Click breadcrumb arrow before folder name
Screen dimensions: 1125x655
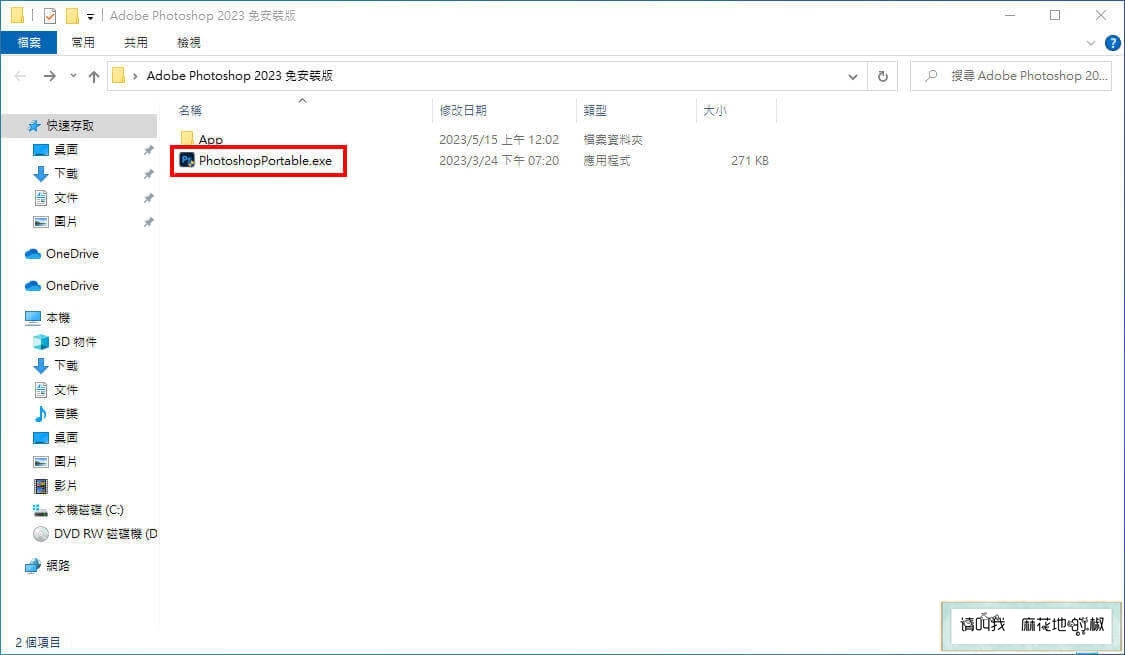tap(135, 76)
